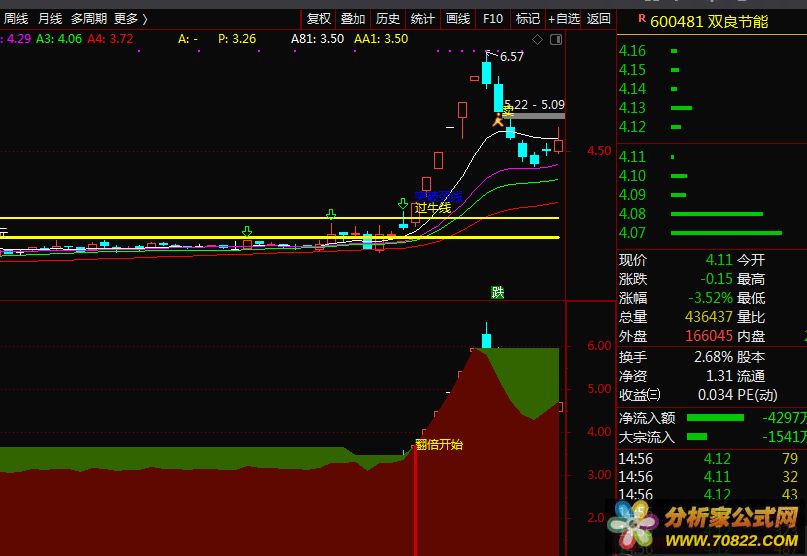This screenshot has height=556, width=807.
Task: Click the 过牛线 annotation
Action: pos(433,208)
